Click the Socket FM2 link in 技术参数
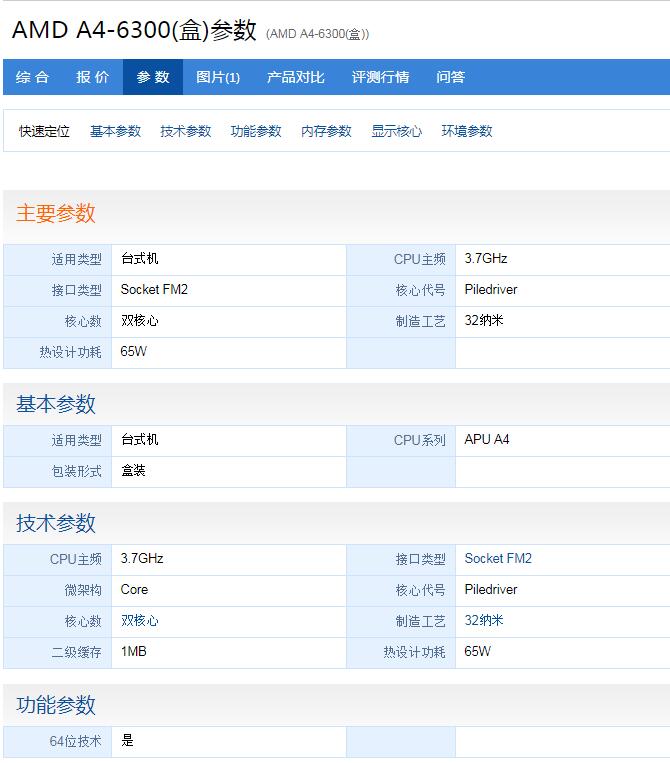This screenshot has height=763, width=670. pyautogui.click(x=498, y=558)
